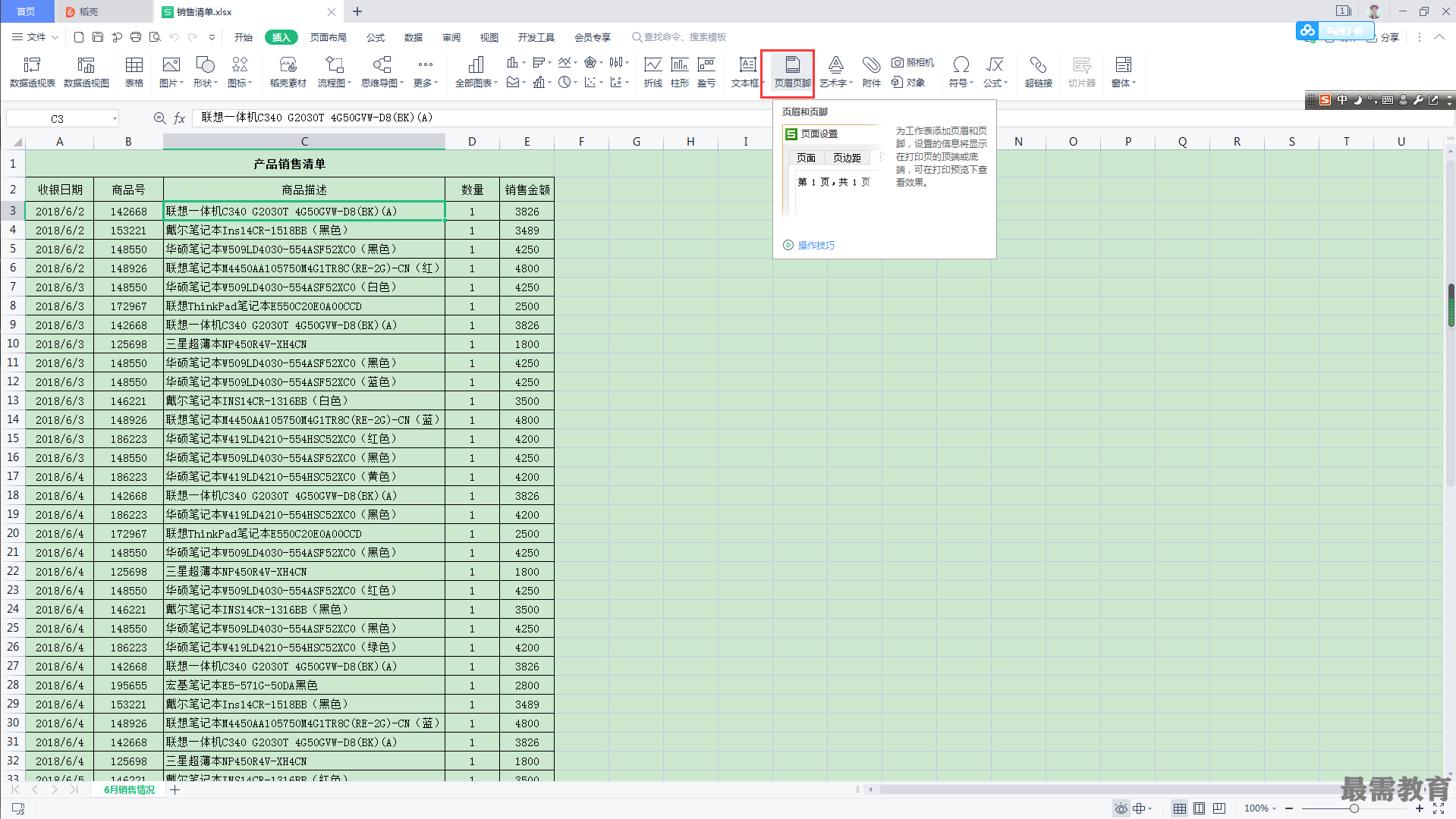Add a new sheet with plus button
1456x819 pixels.
(175, 789)
